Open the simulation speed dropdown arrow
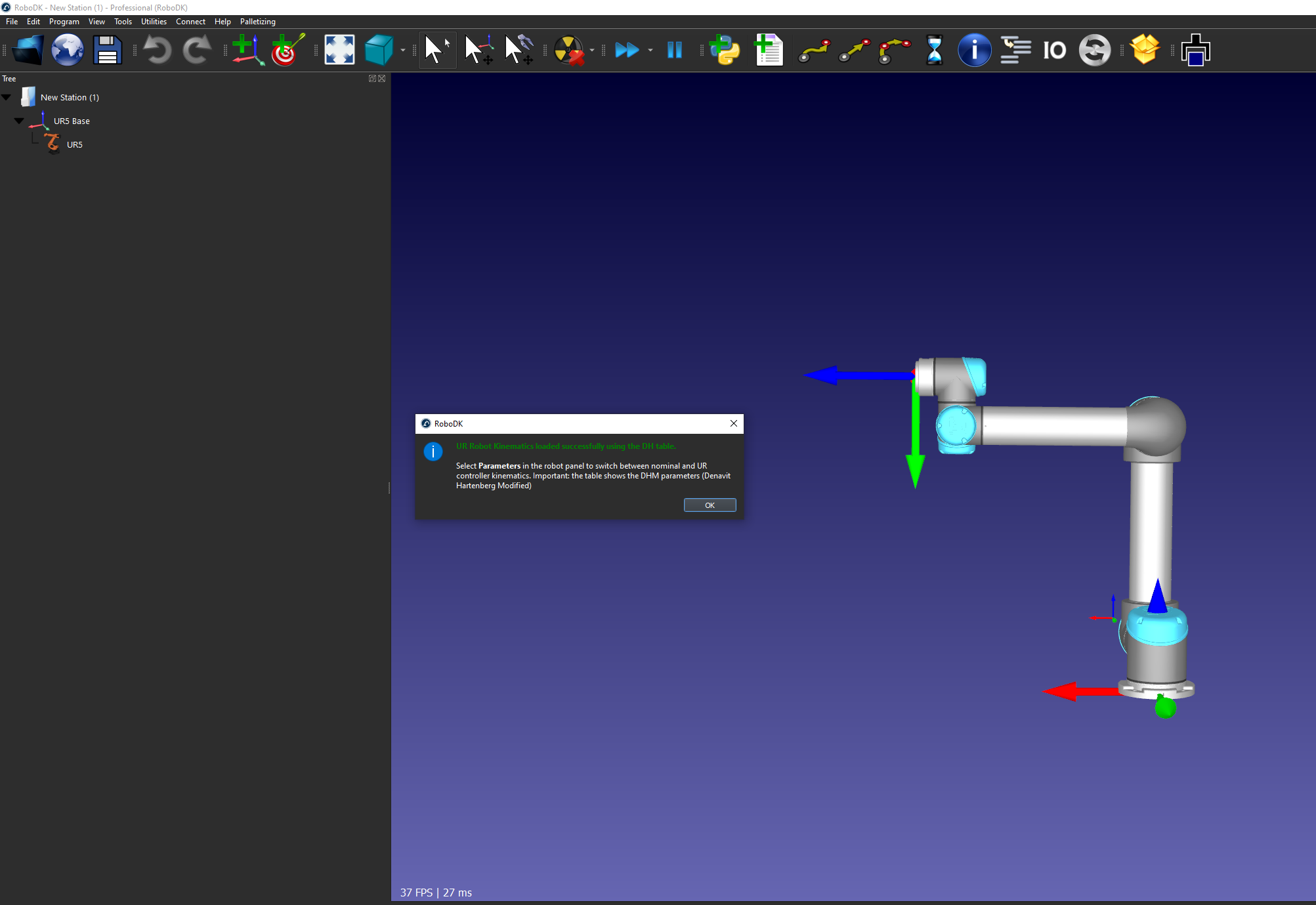The height and width of the screenshot is (905, 1316). (x=650, y=51)
